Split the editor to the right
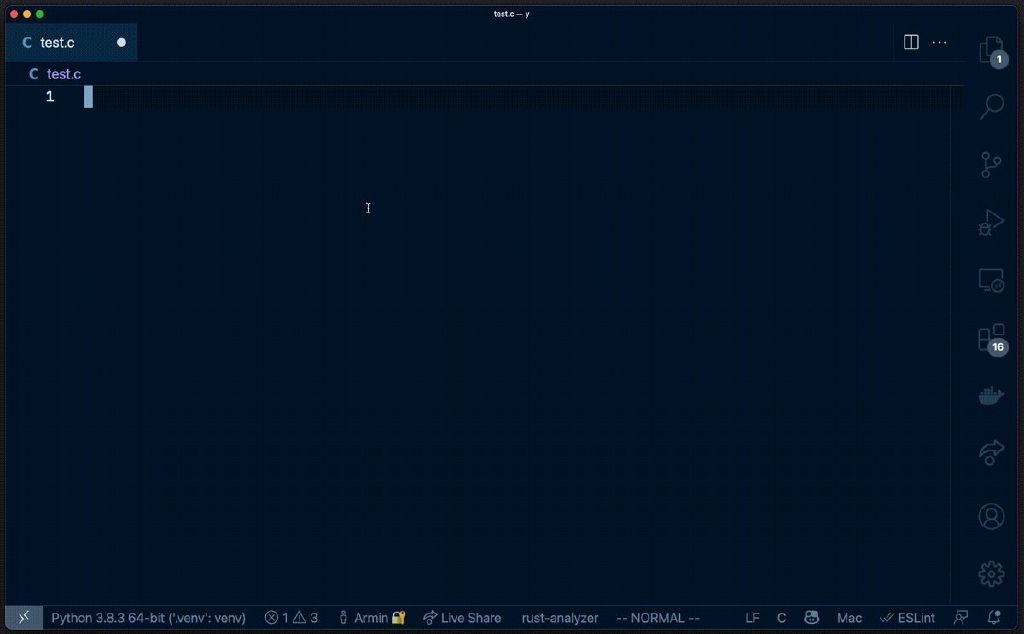 pyautogui.click(x=911, y=42)
